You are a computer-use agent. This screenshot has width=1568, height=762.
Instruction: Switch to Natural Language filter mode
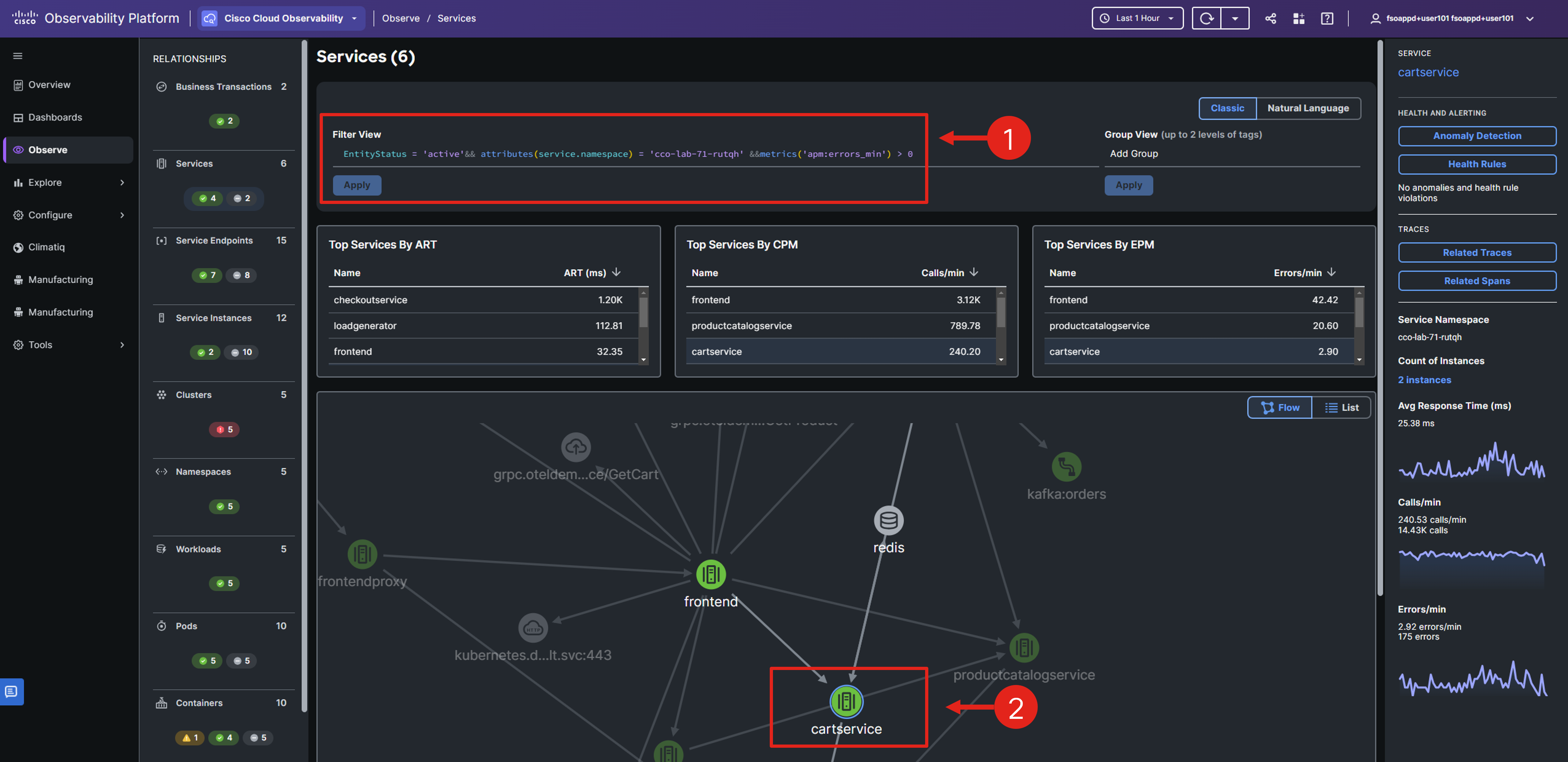coord(1308,108)
